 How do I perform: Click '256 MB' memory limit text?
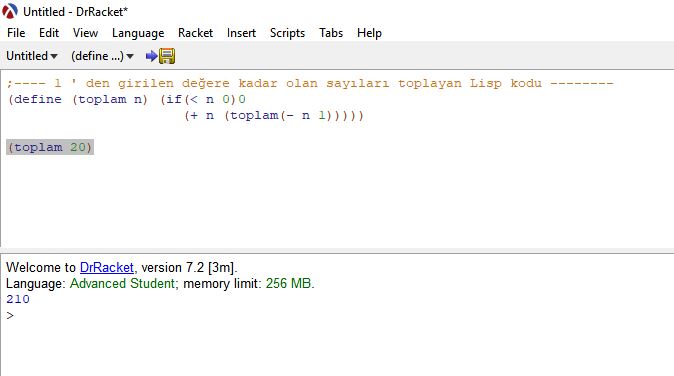point(288,284)
